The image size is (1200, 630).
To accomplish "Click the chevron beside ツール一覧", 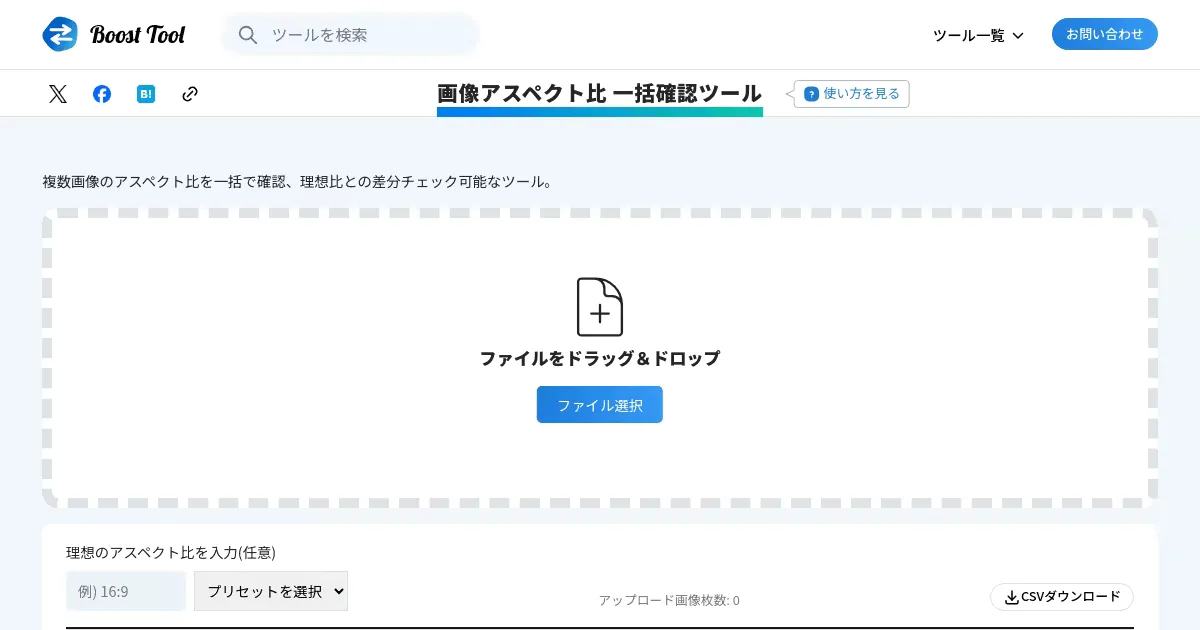I will click(1018, 36).
